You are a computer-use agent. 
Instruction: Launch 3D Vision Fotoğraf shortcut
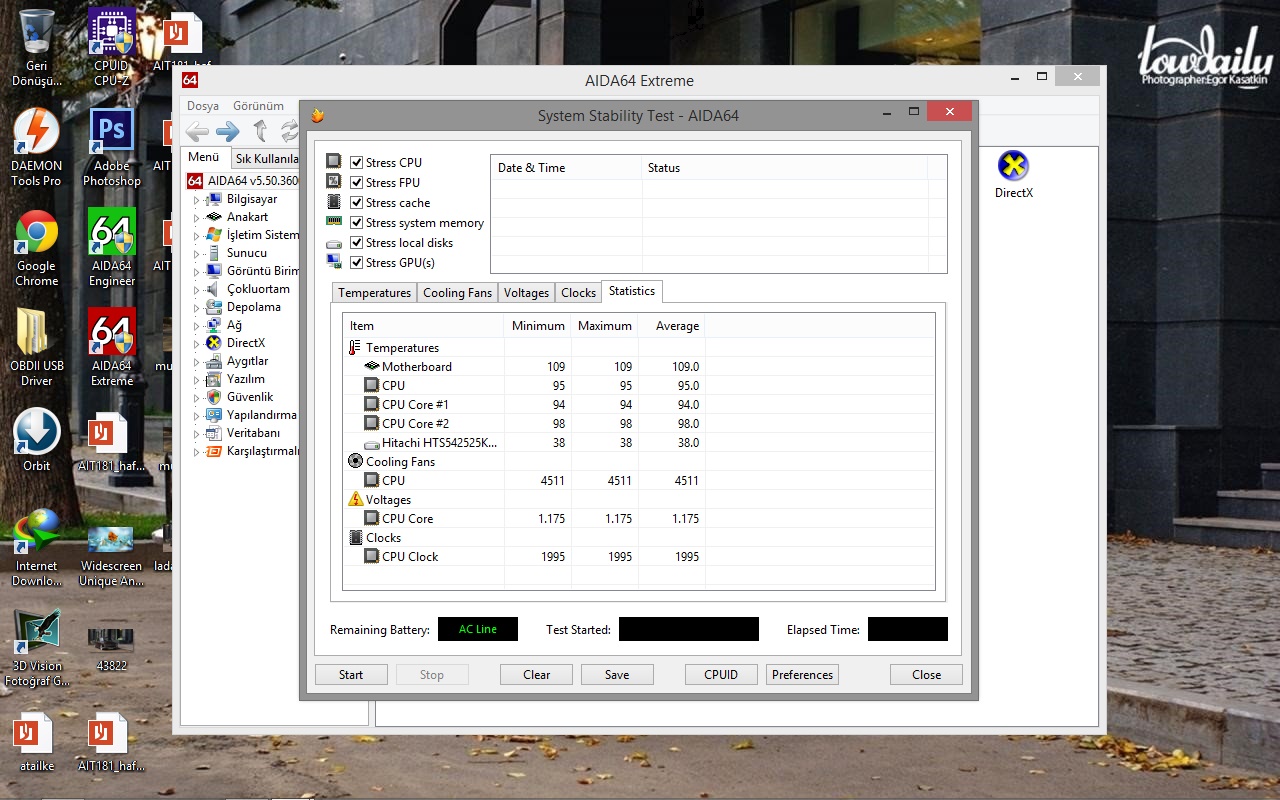pos(37,648)
